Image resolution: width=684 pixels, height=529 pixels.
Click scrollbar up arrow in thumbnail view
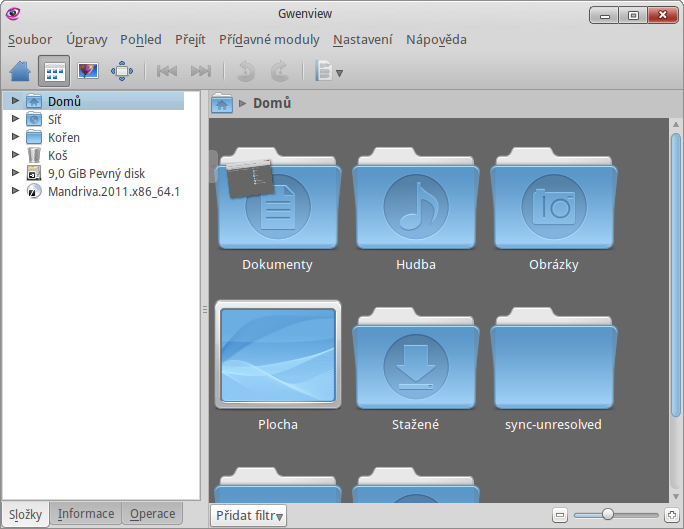pyautogui.click(x=676, y=125)
